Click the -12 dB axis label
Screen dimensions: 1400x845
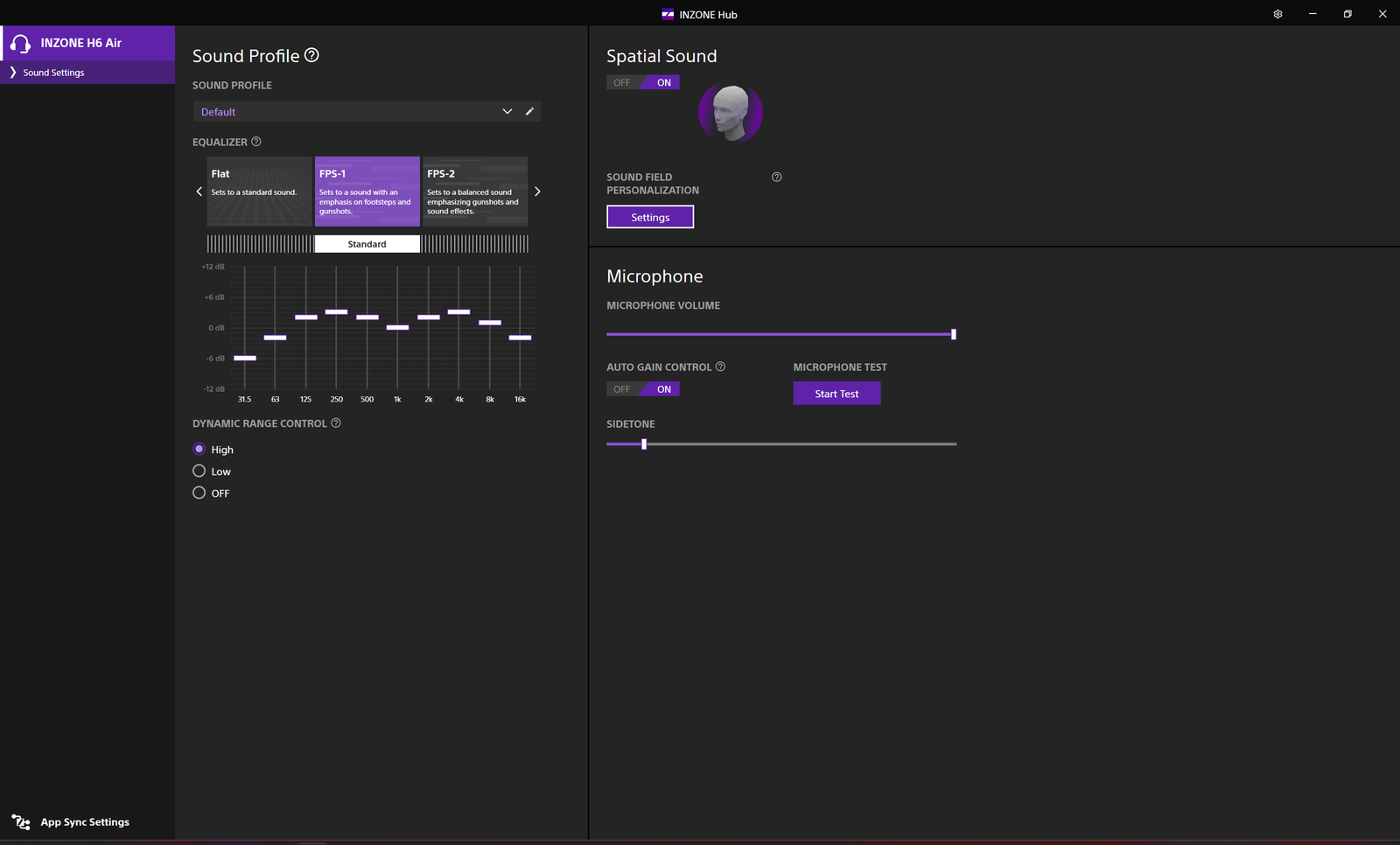coord(214,389)
